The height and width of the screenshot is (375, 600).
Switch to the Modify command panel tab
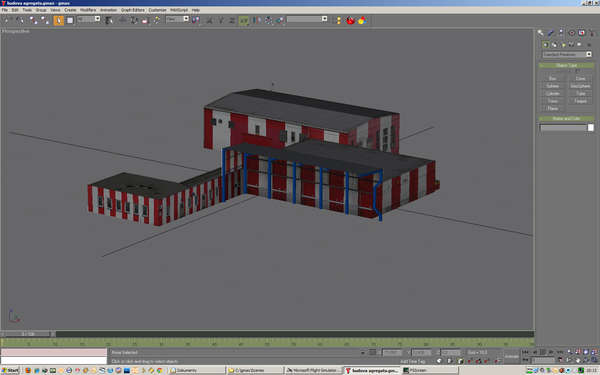click(551, 33)
